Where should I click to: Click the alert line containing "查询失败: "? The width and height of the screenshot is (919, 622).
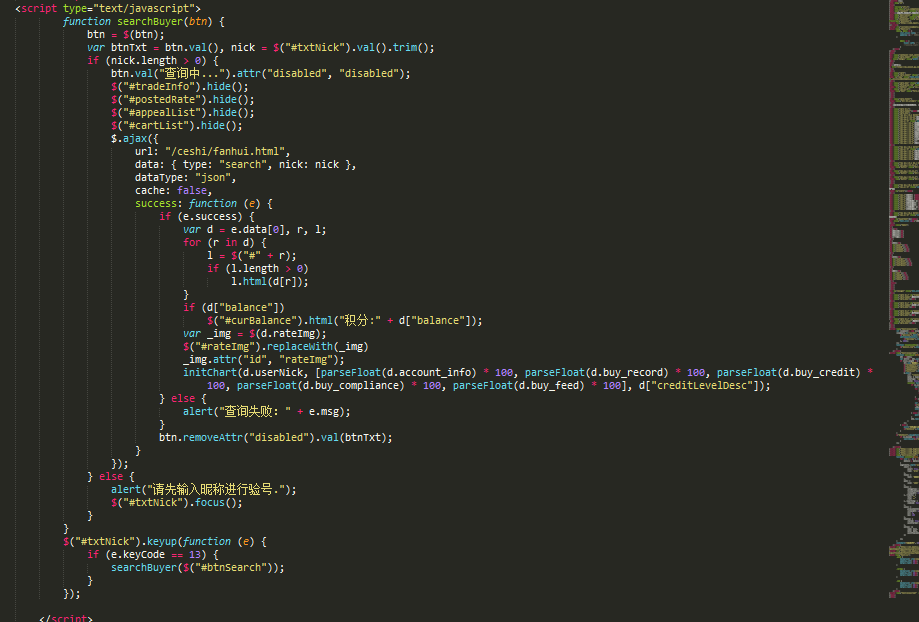pos(267,411)
